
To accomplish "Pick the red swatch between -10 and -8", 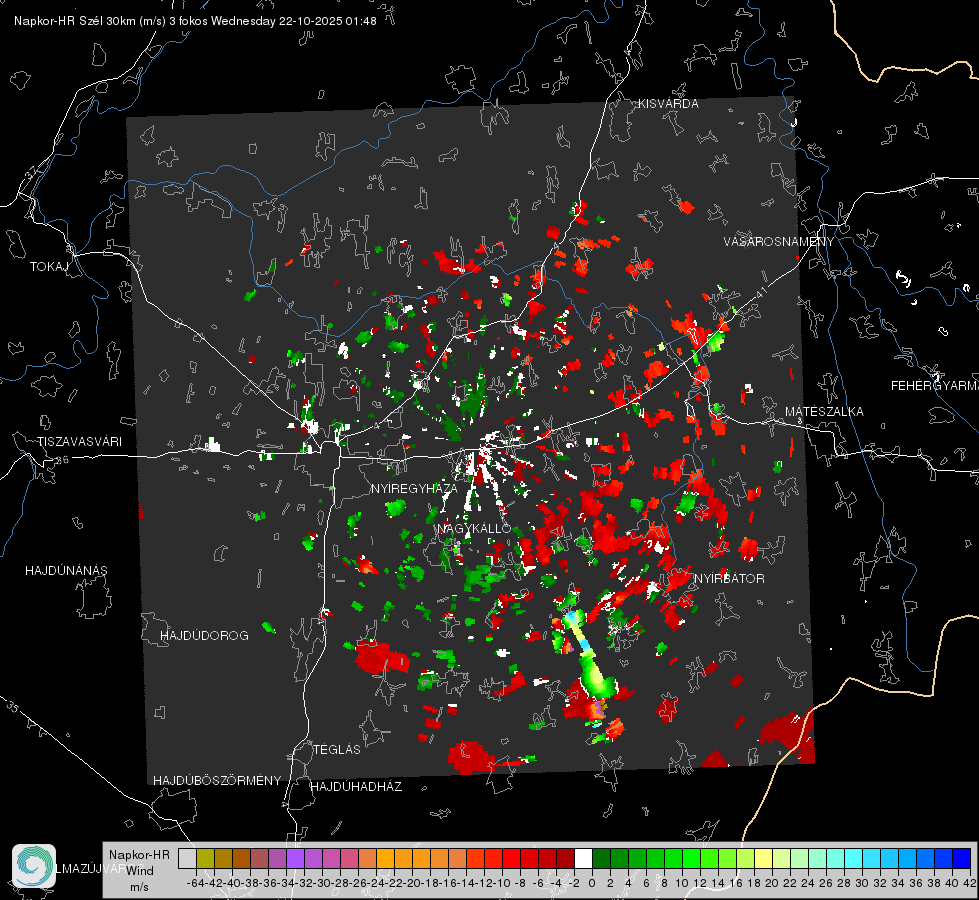I will click(x=512, y=858).
